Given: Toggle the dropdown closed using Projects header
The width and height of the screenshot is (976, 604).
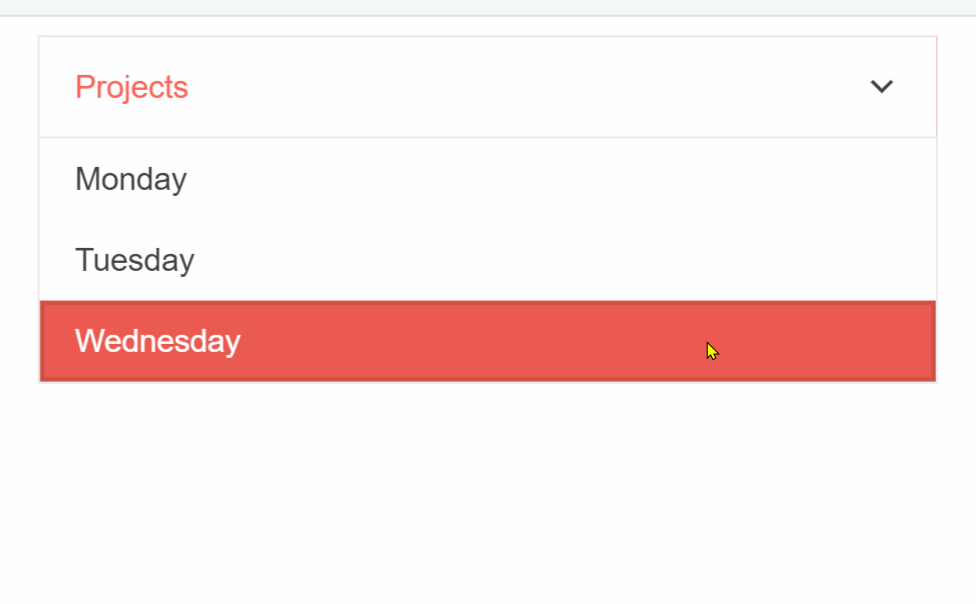Looking at the screenshot, I should (x=400, y=86).
